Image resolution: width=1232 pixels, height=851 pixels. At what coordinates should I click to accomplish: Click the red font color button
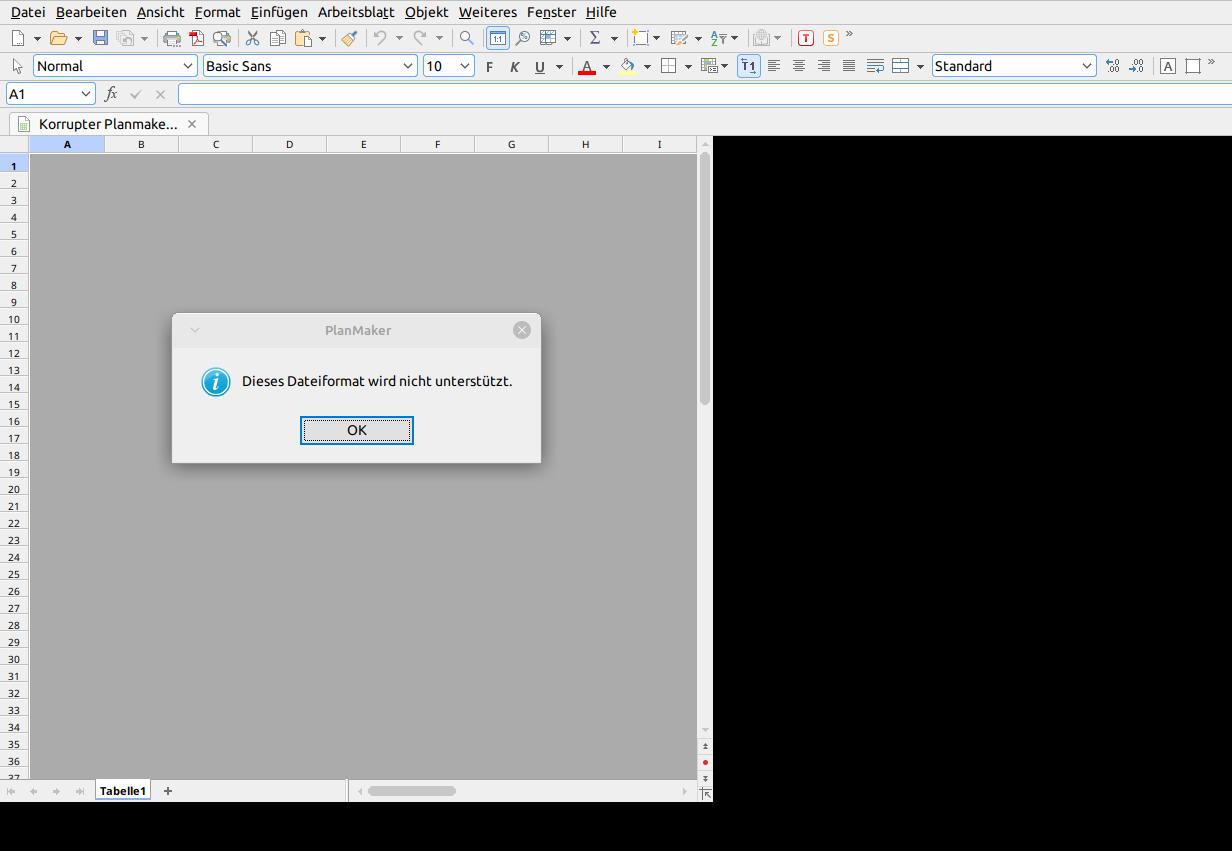click(587, 67)
